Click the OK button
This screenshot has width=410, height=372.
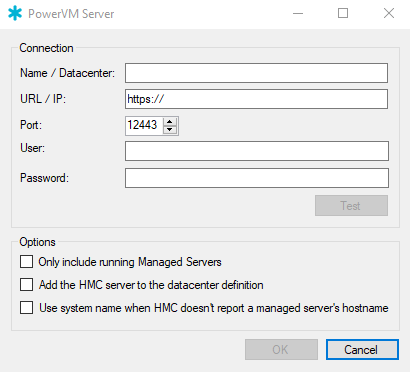(281, 350)
